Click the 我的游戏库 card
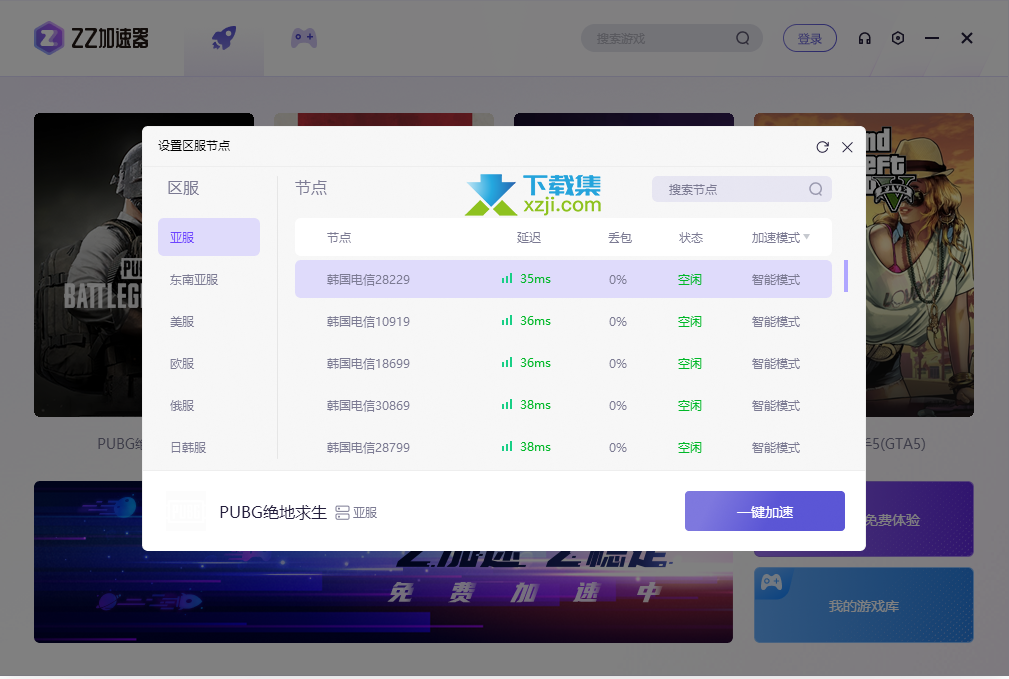Screen dimensions: 1009x679 [864, 605]
